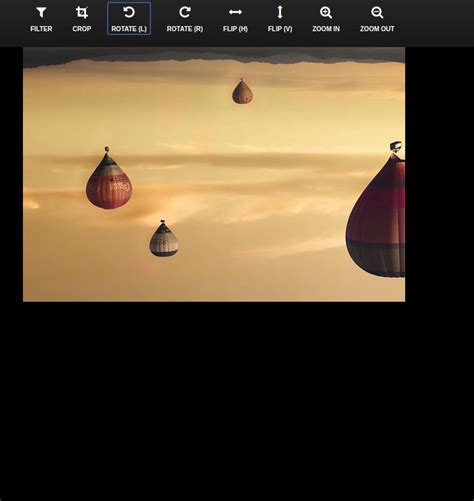Screen dimensions: 474x501
Task: Zoom in on the image
Action: [326, 19]
